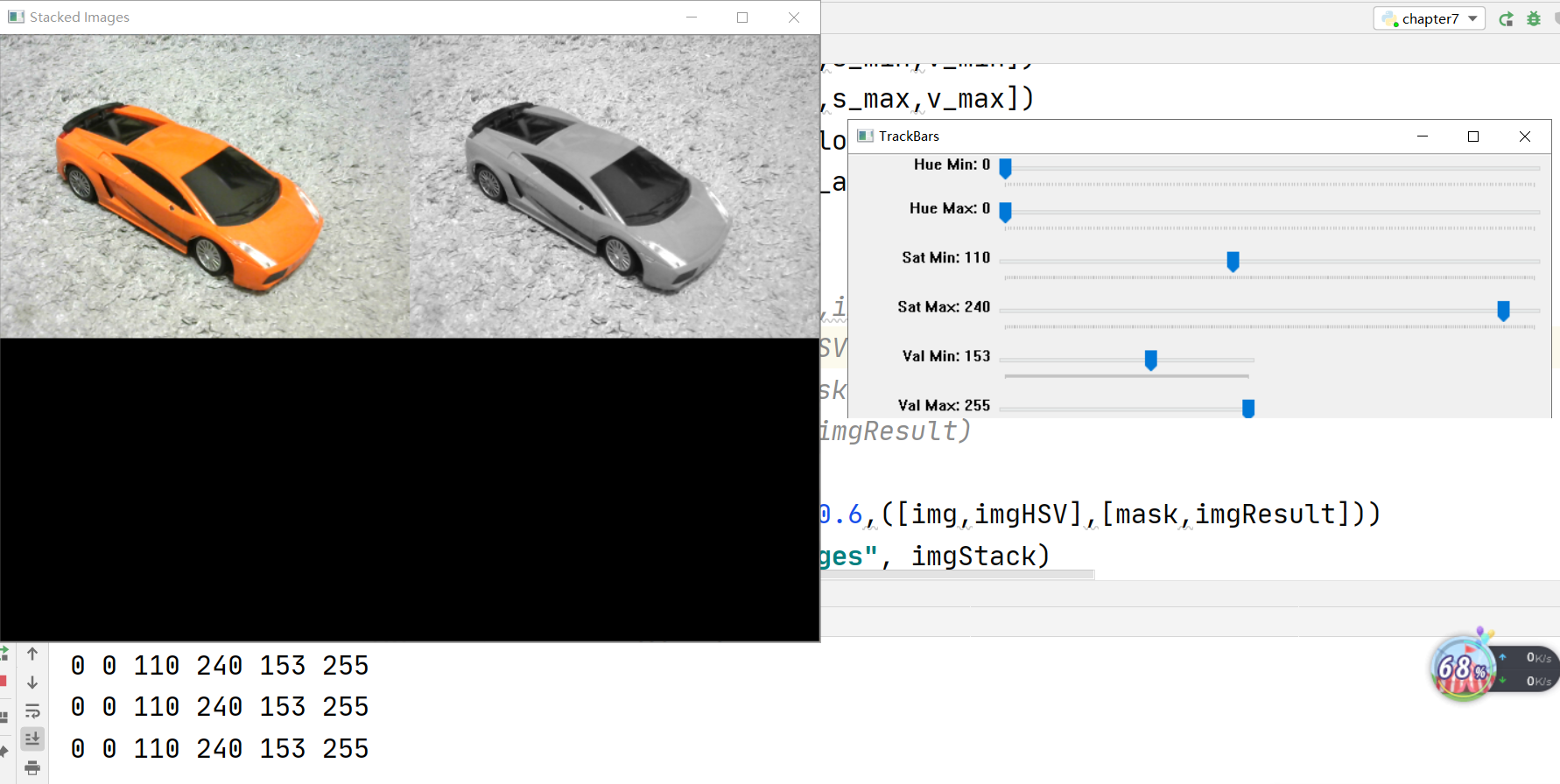Click the original orange car image
The height and width of the screenshot is (784, 1560).
tap(205, 186)
